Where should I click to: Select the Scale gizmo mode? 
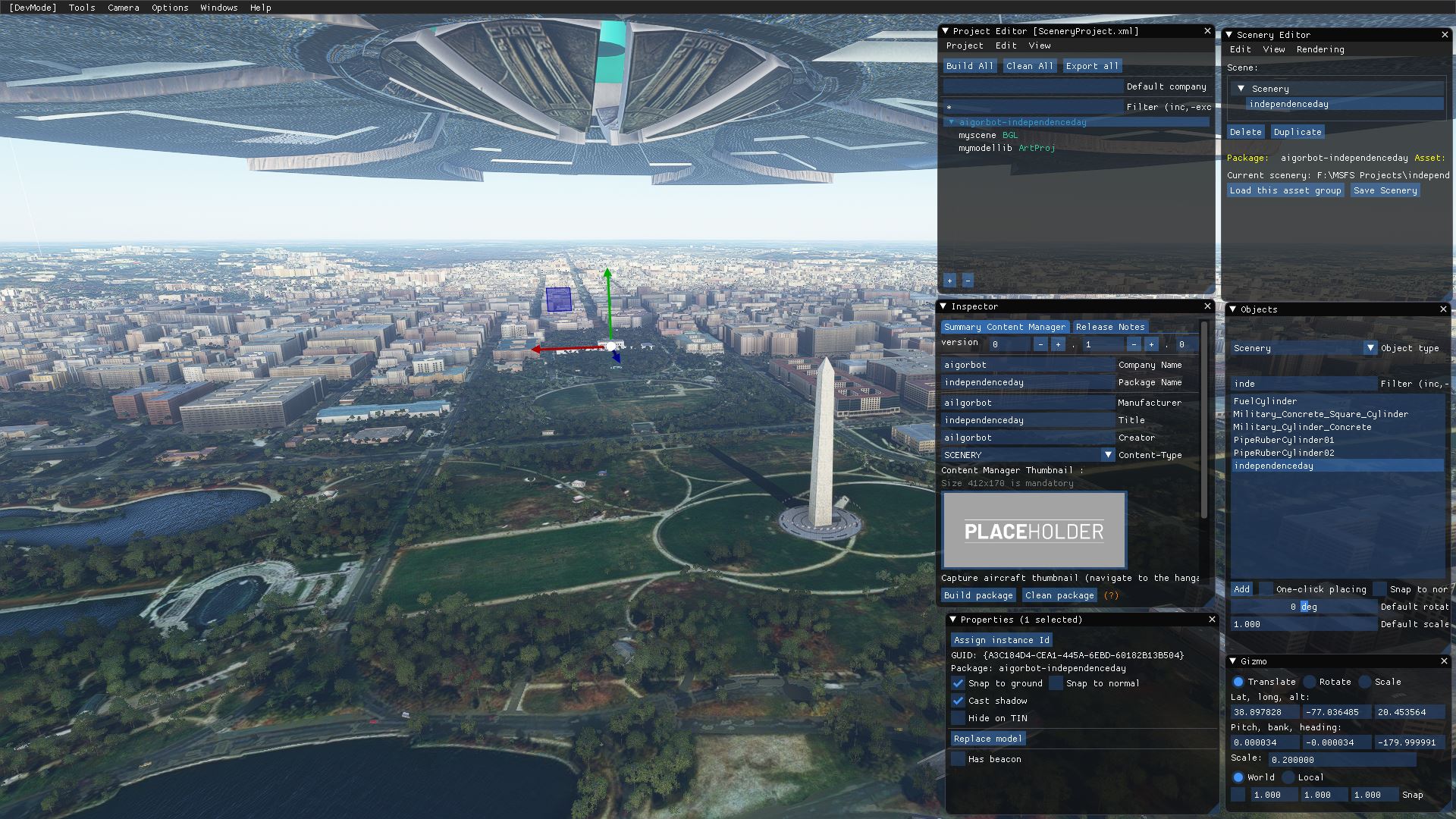coord(1365,682)
